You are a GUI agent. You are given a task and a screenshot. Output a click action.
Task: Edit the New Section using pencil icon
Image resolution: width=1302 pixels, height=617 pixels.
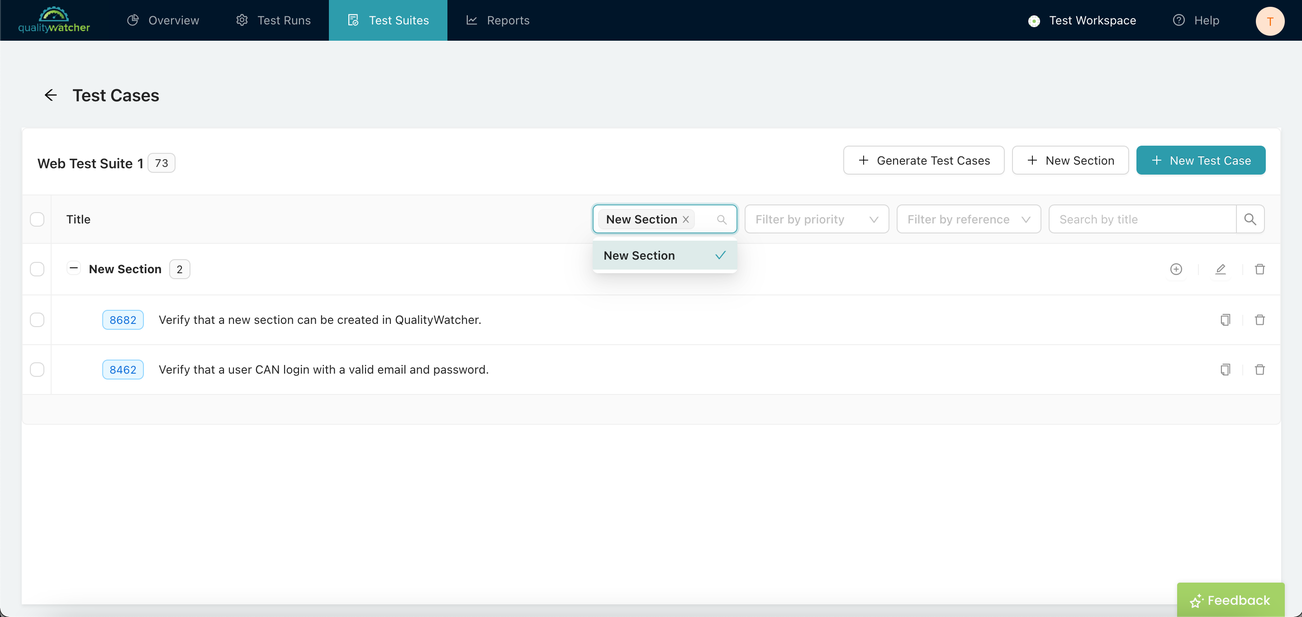pos(1220,269)
